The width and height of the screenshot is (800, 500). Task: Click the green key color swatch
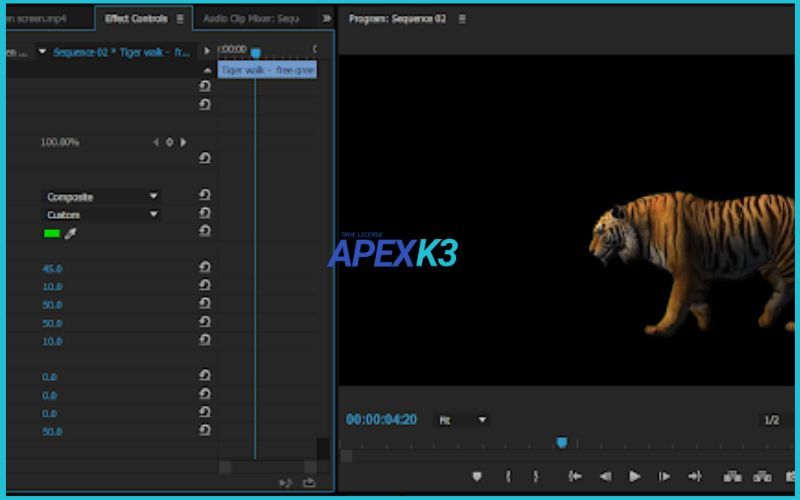pos(51,234)
